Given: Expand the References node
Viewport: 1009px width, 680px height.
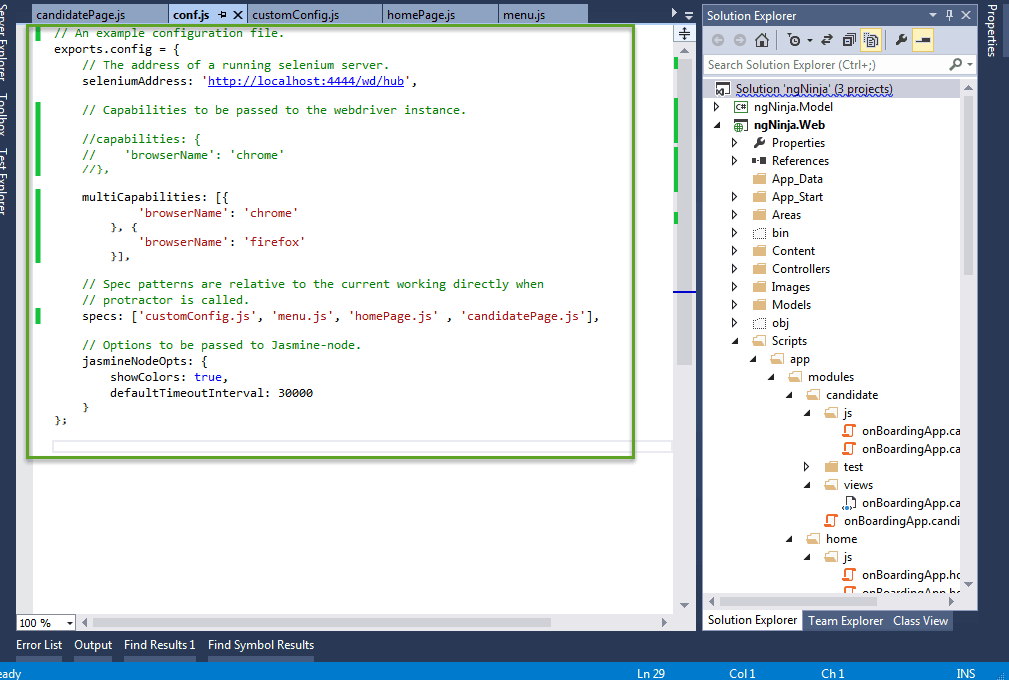Looking at the screenshot, I should point(735,161).
